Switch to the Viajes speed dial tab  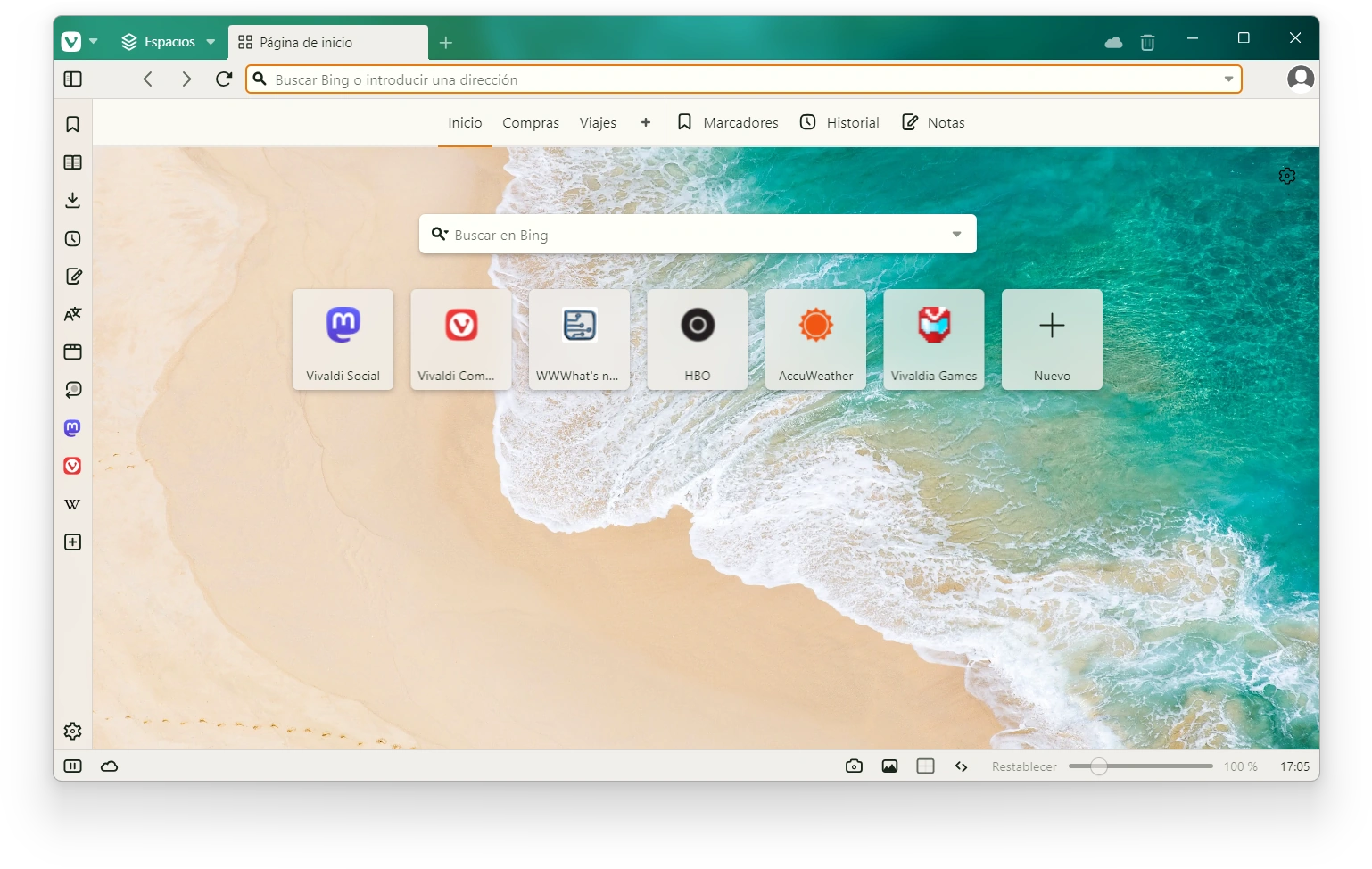coord(598,123)
